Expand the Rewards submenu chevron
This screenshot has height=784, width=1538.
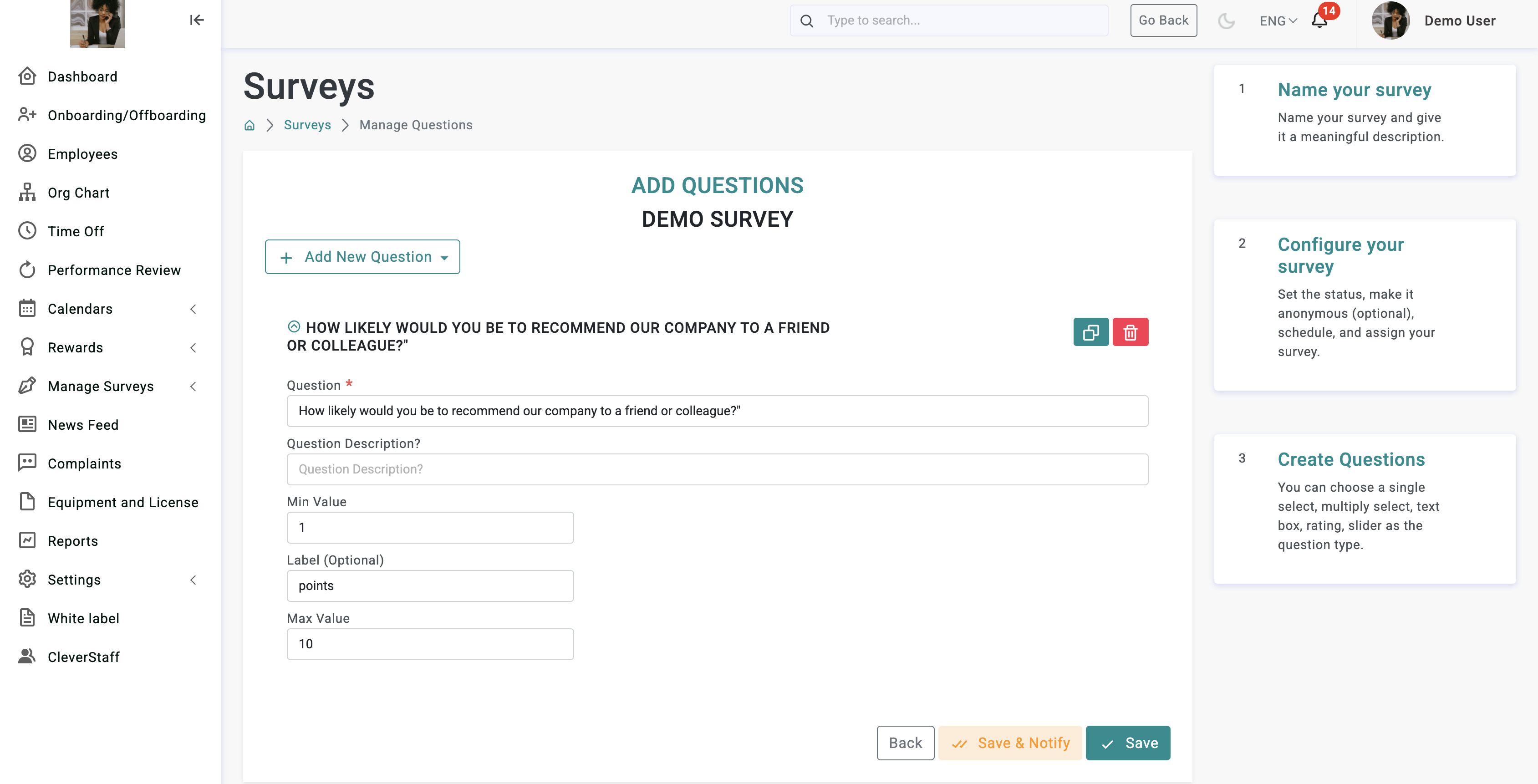193,347
